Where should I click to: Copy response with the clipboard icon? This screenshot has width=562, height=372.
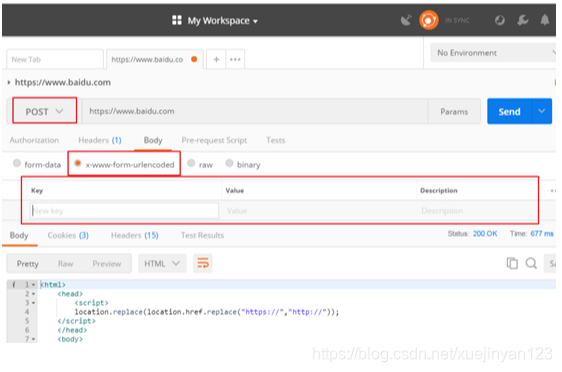click(512, 263)
